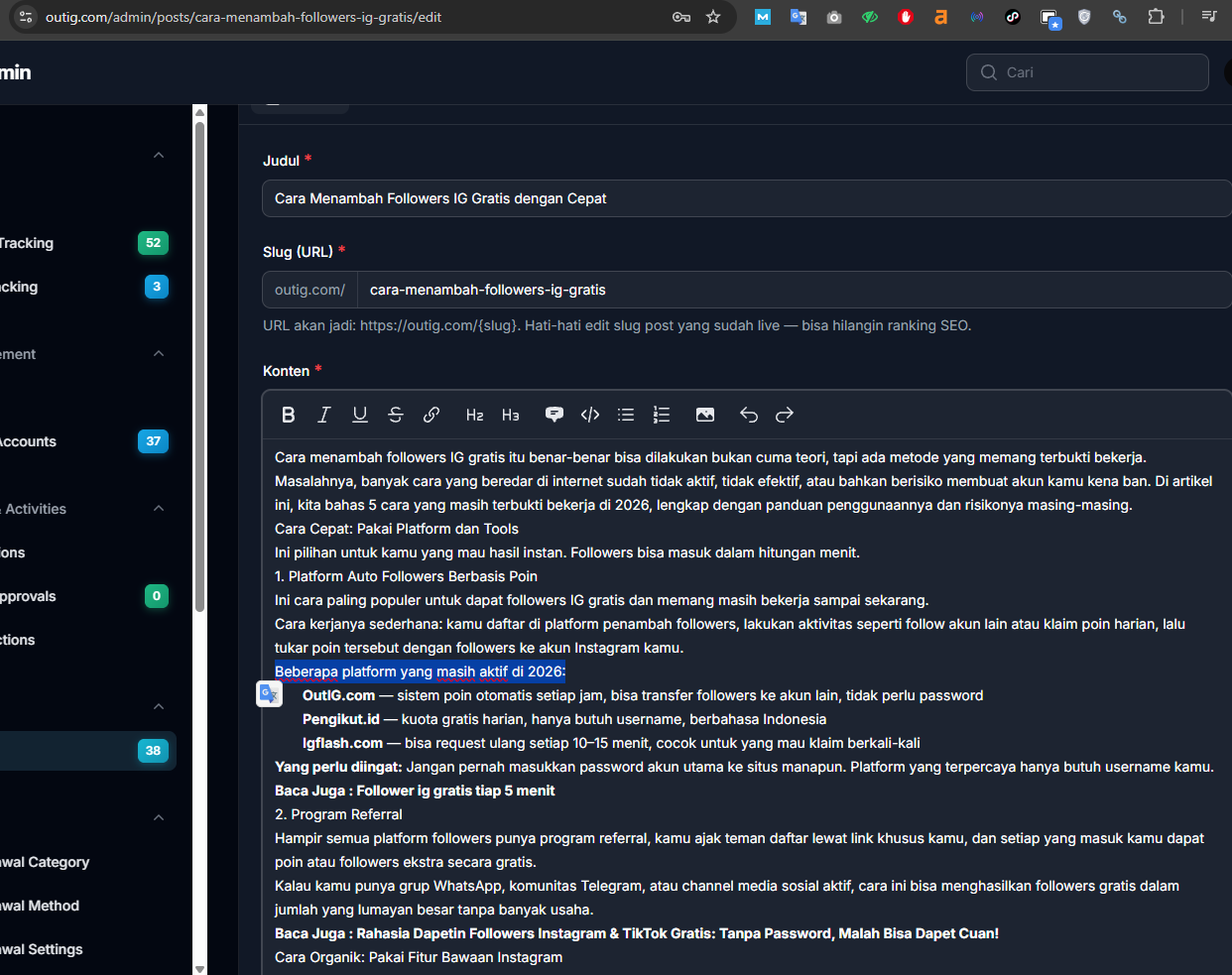The width and height of the screenshot is (1232, 975).
Task: Create a bulleted list in the editor
Action: tap(626, 415)
